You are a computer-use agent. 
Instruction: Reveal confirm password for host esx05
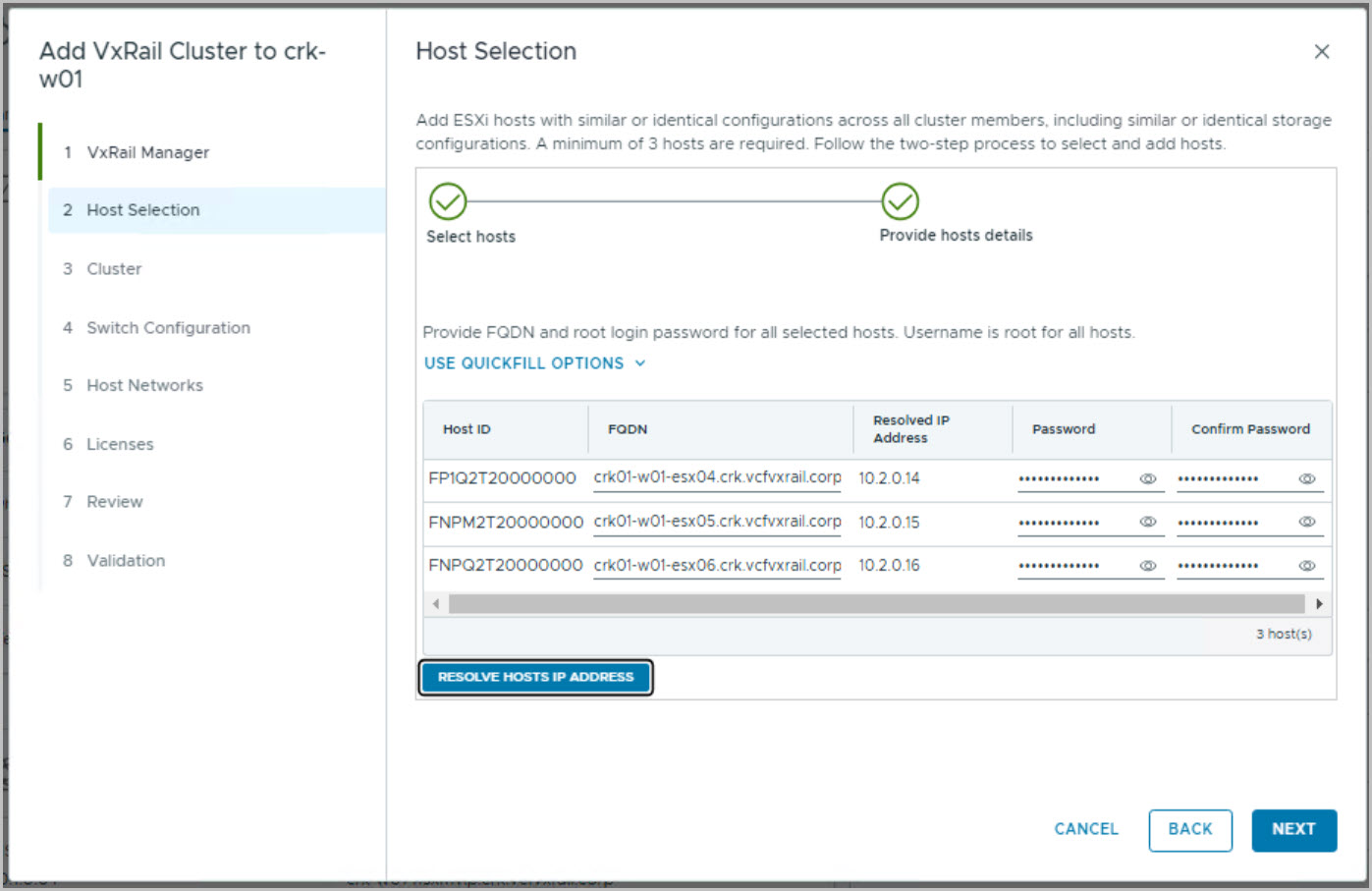coord(1306,523)
